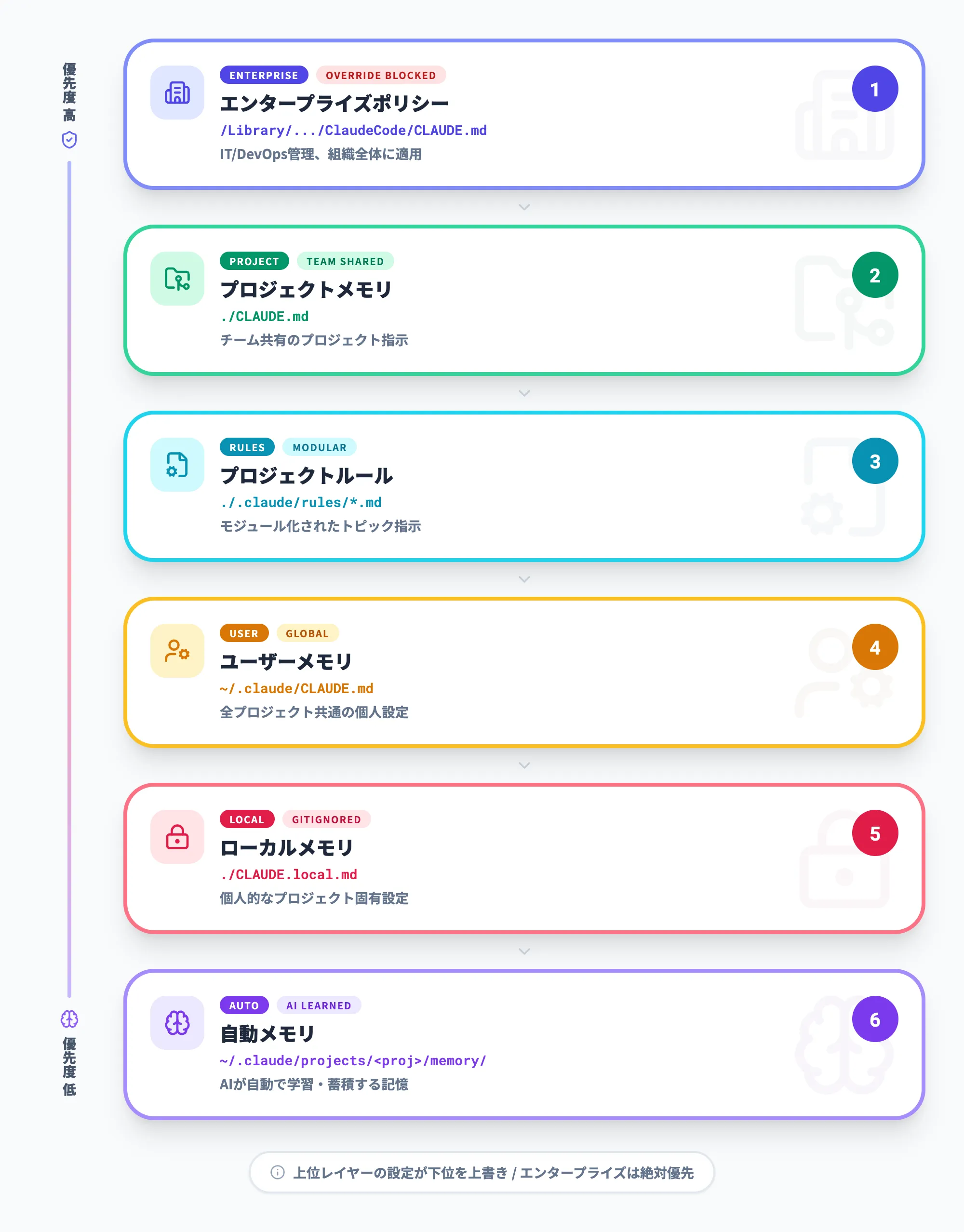The image size is (964, 1232).
Task: Click the enterprise building icon
Action: click(x=177, y=93)
